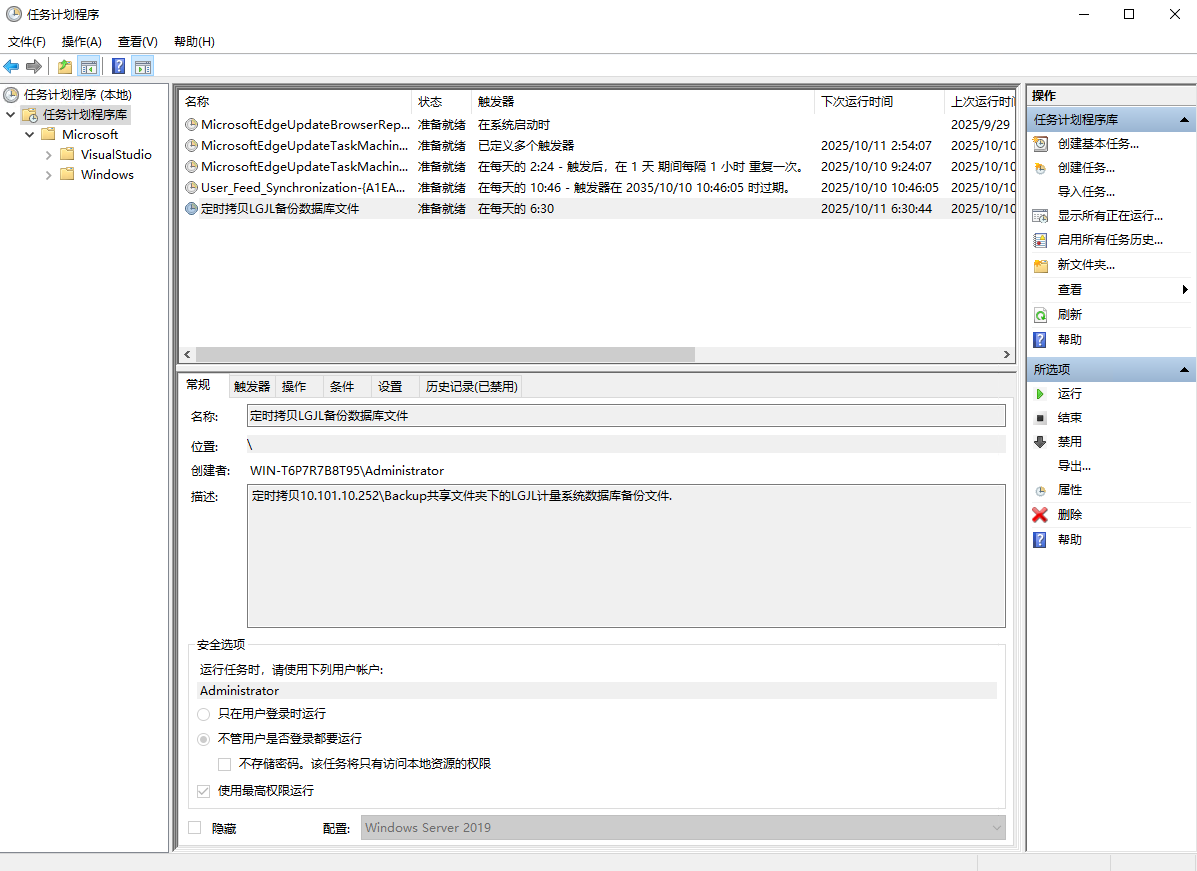The image size is (1197, 871).
Task: Click Import Task (导入任务...) action
Action: (x=1086, y=192)
